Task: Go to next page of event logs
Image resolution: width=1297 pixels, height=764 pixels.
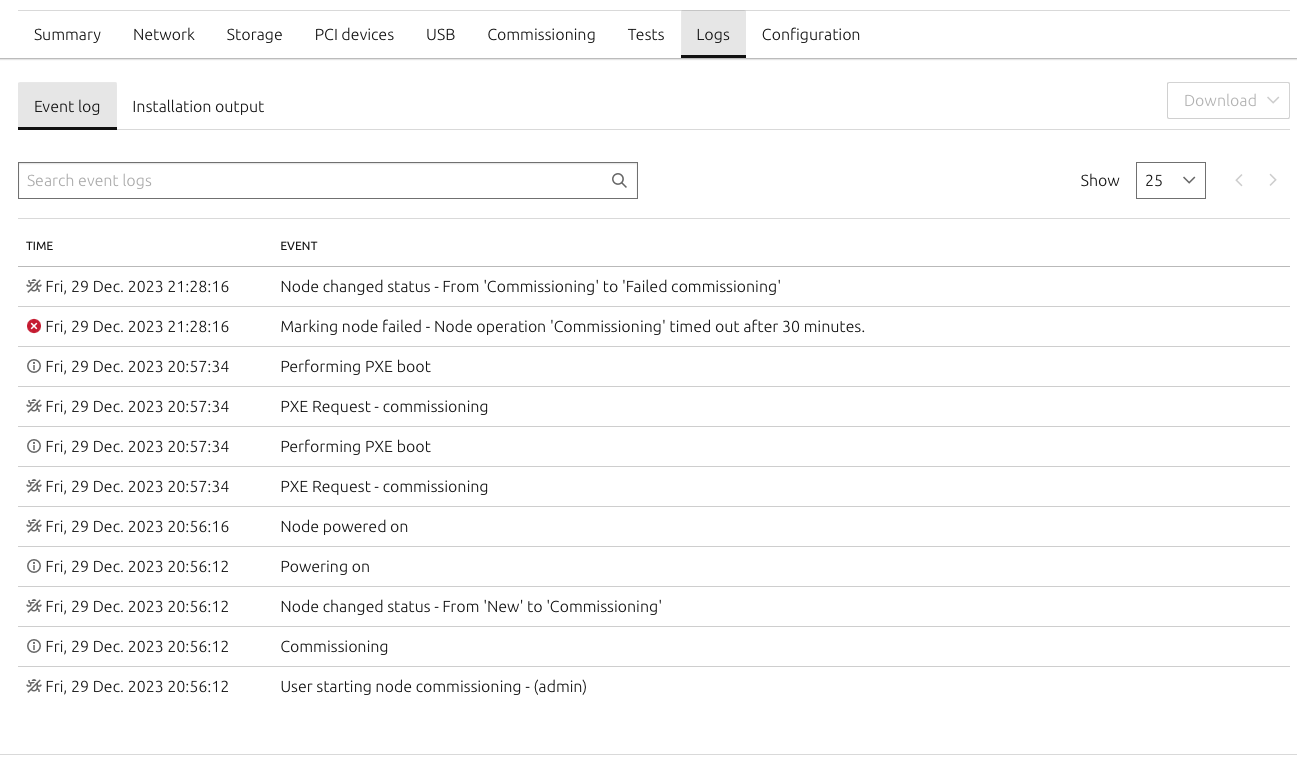Action: [1272, 180]
